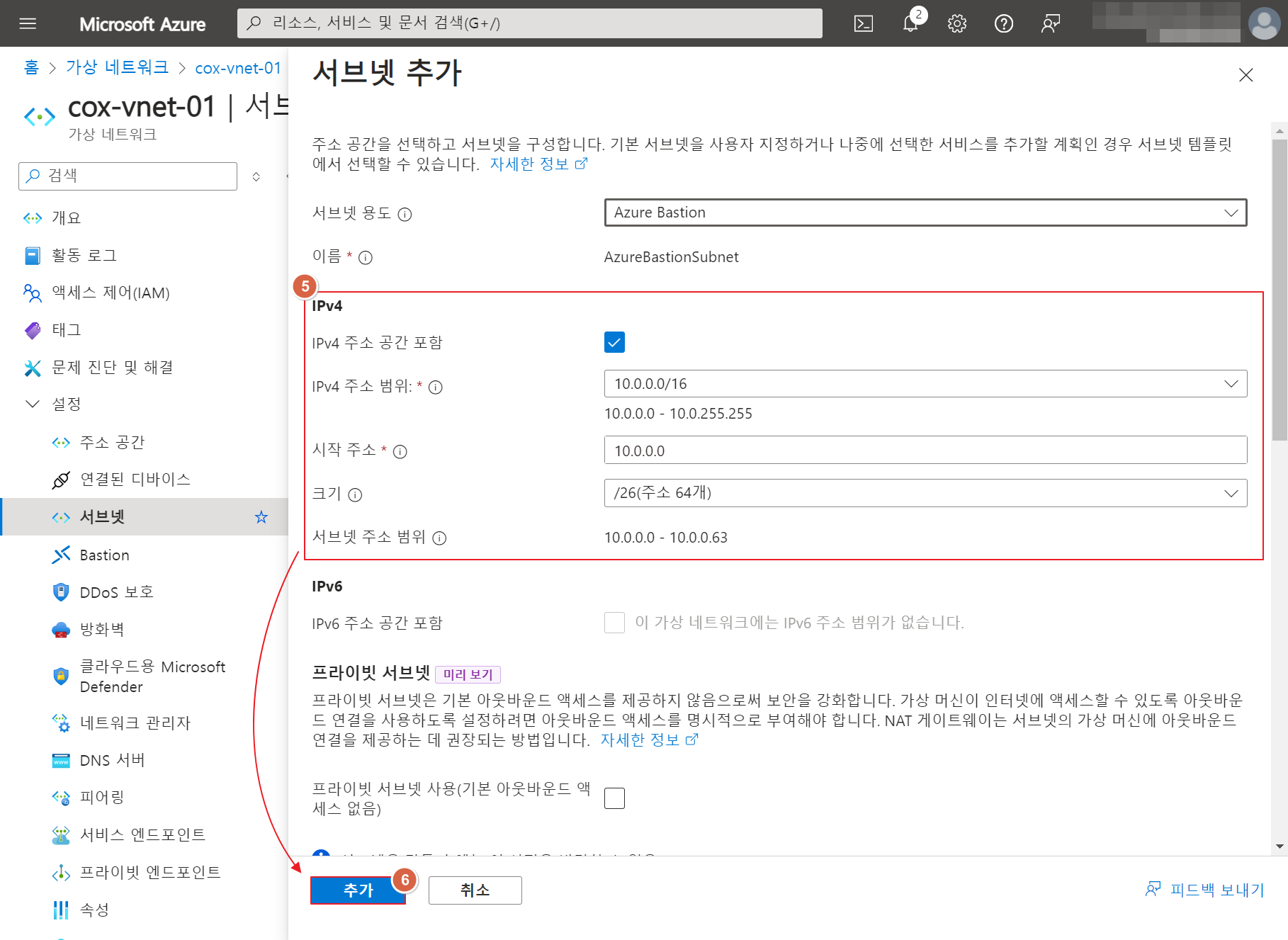The image size is (1288, 940).
Task: Enable the 프라이빗 서브넷 사용 checkbox
Action: tap(614, 798)
